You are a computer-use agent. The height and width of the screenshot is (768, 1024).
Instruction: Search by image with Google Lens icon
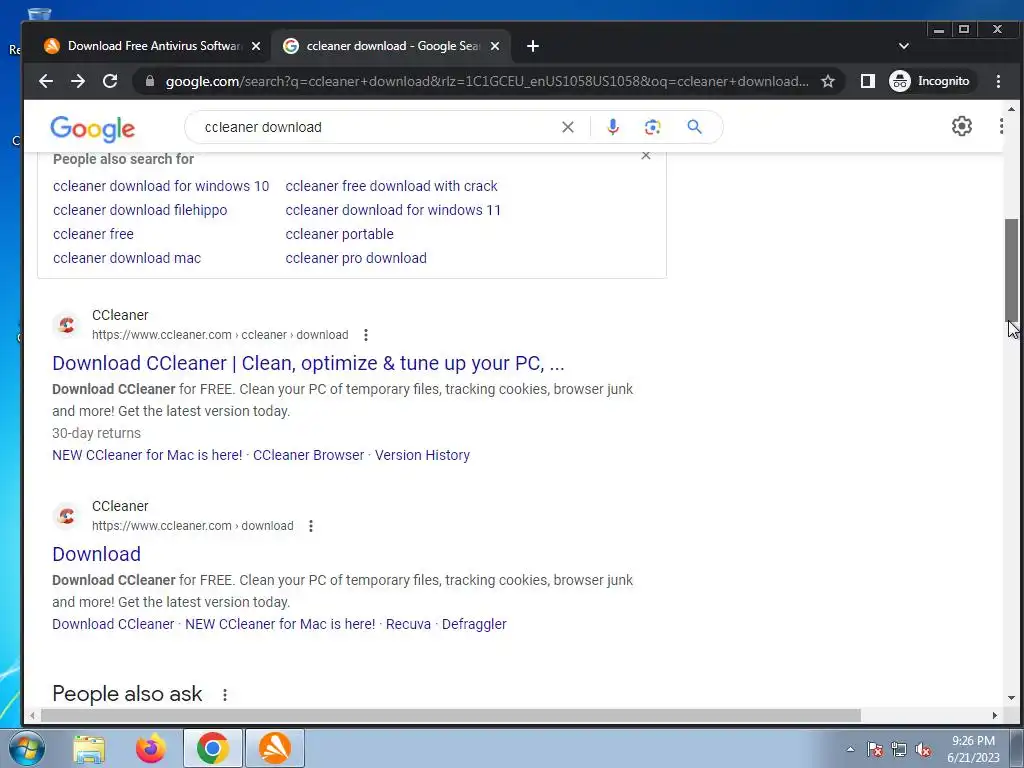click(652, 127)
